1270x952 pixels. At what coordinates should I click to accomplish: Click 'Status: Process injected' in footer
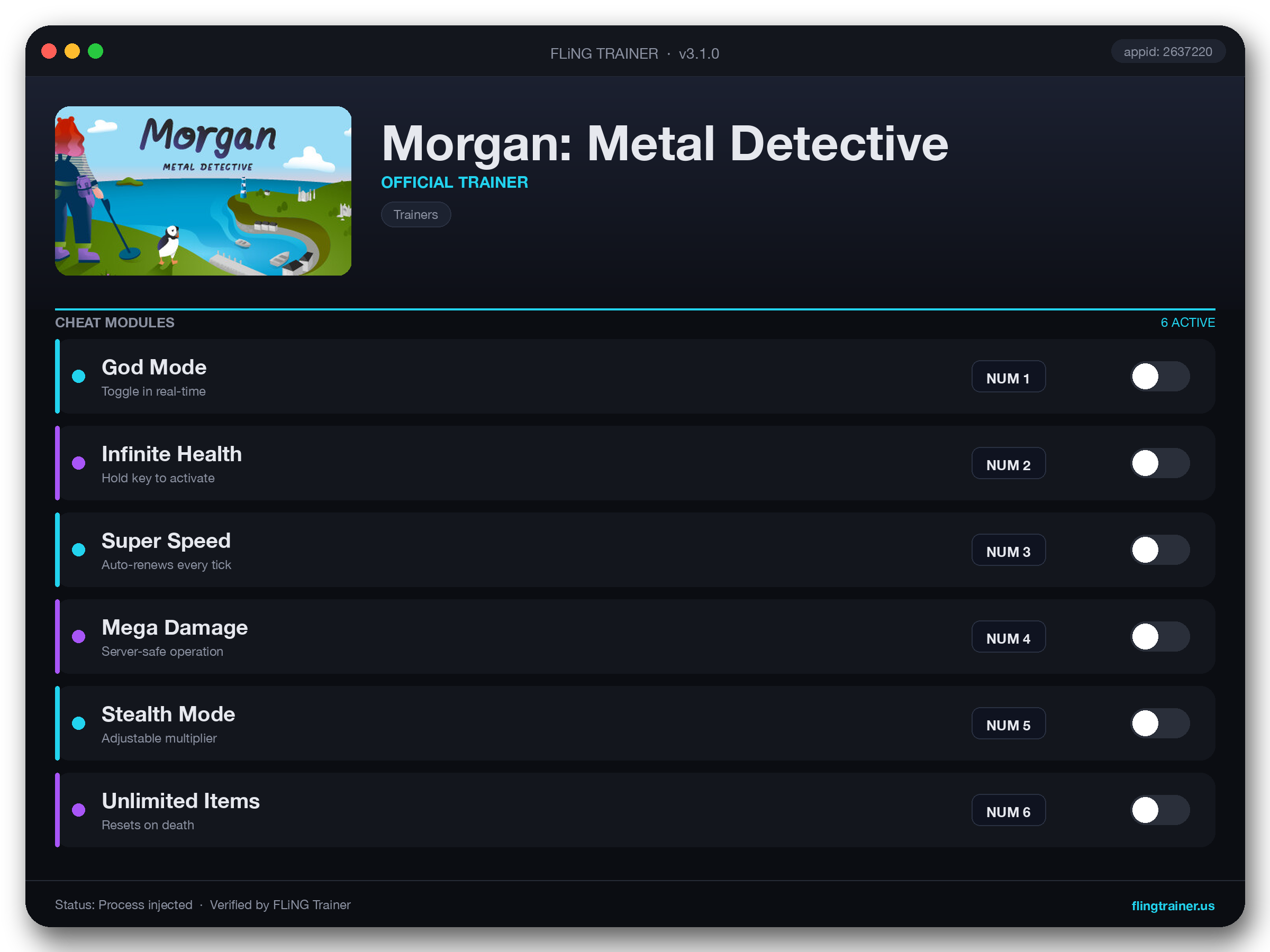click(124, 905)
